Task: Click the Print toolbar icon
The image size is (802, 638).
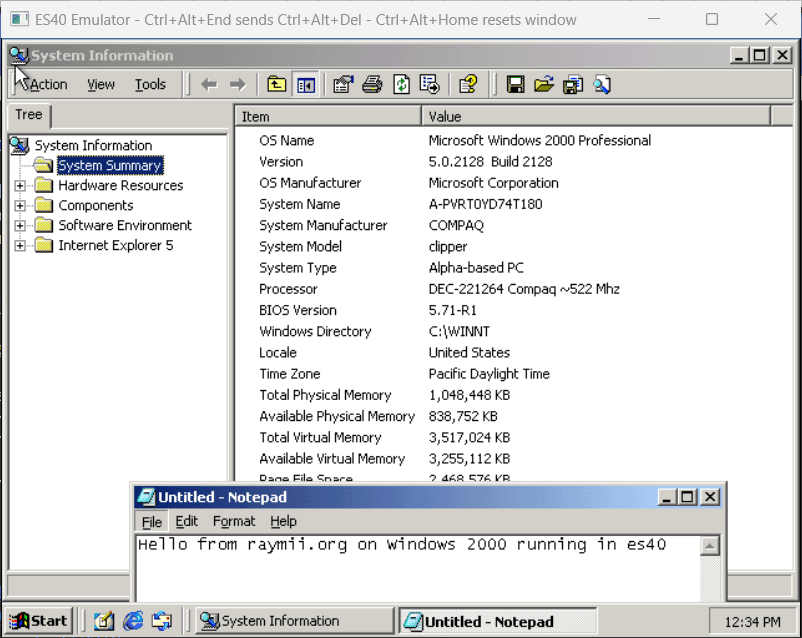Action: tap(372, 84)
